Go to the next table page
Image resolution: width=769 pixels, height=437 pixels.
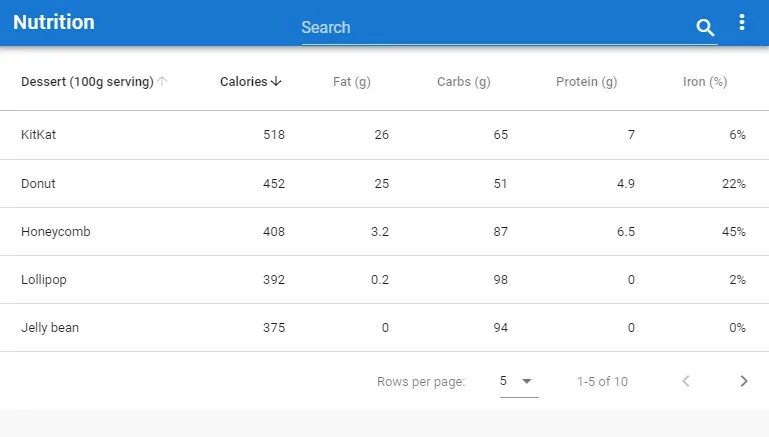(743, 381)
